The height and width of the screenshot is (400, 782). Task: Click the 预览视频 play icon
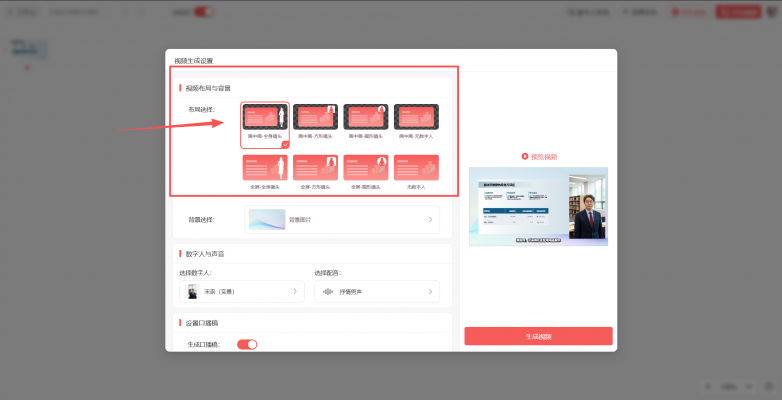pos(524,156)
